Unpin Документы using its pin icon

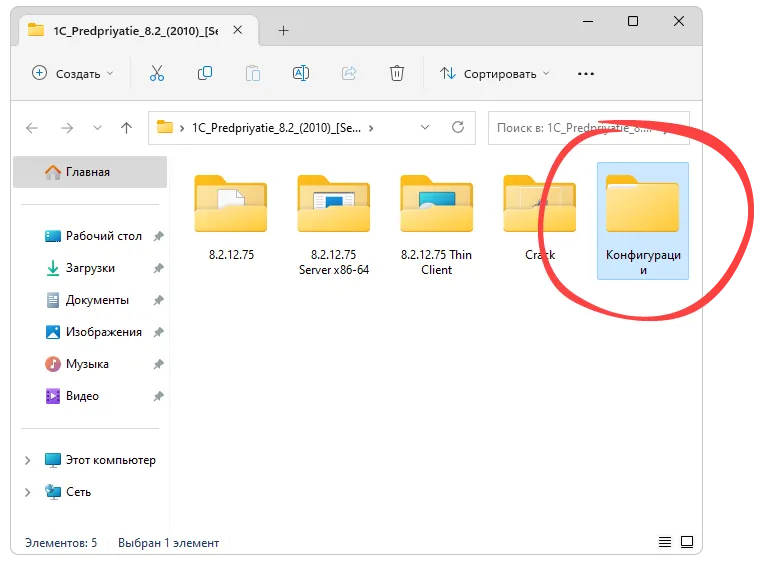158,300
